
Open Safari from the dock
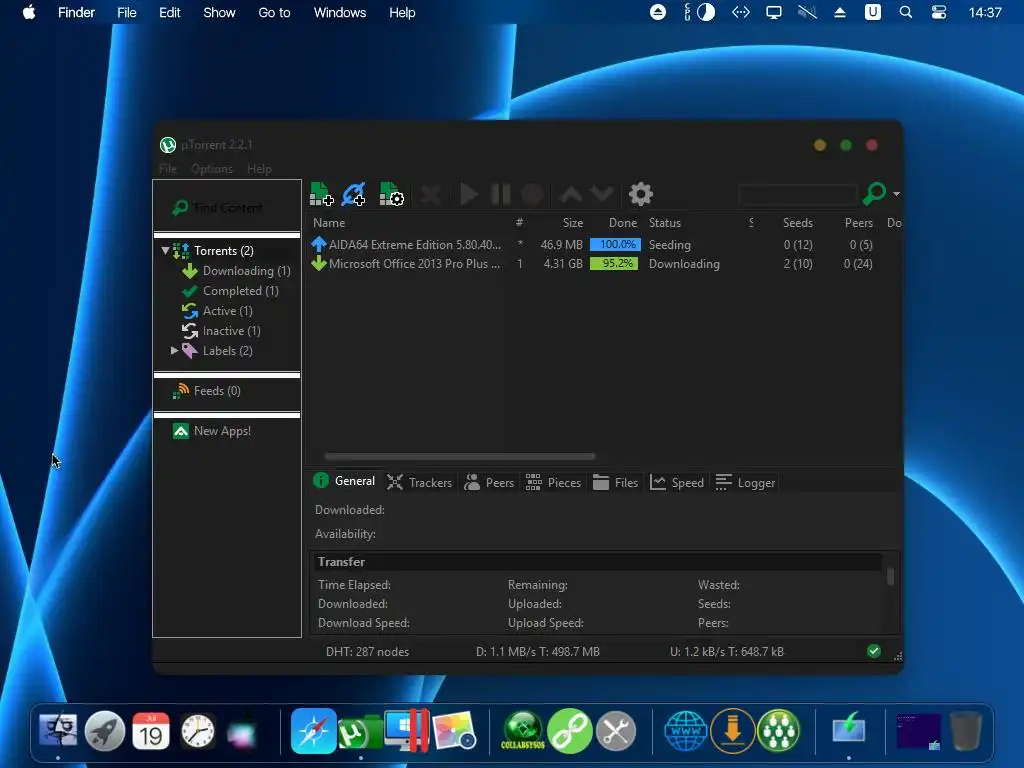pos(313,731)
